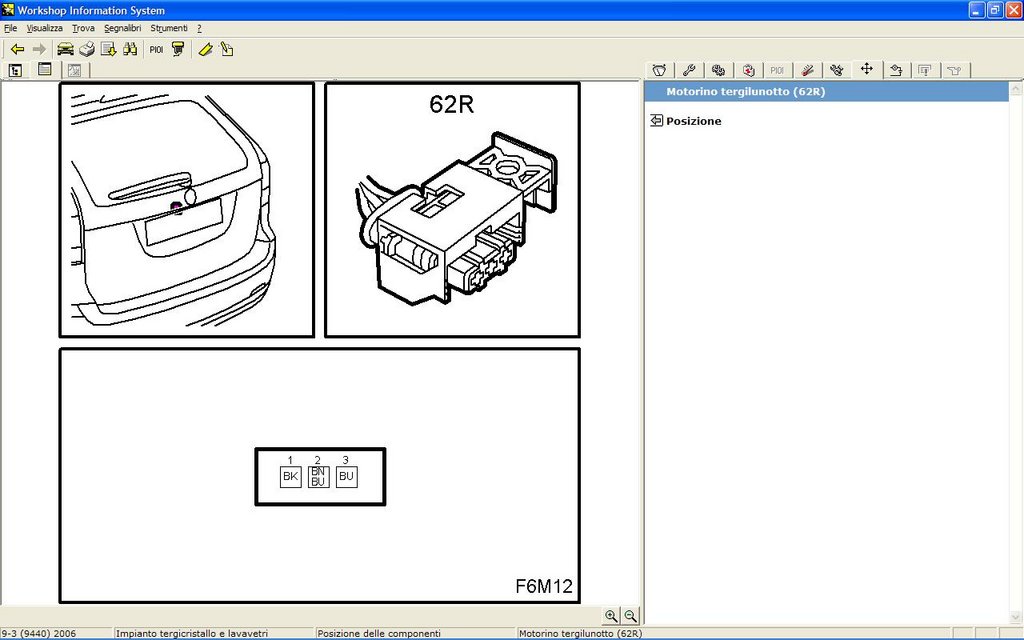The image size is (1024, 640).
Task: Restore down the Workshop Information System window
Action: (995, 10)
